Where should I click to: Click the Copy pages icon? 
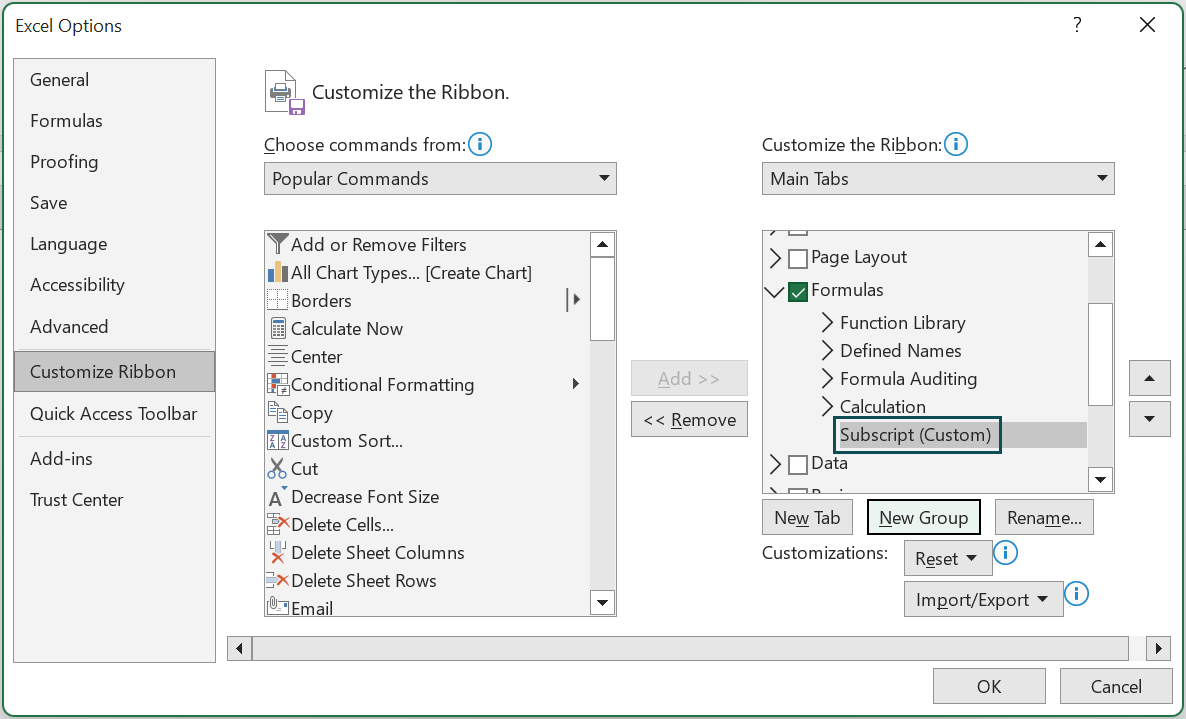[x=278, y=412]
